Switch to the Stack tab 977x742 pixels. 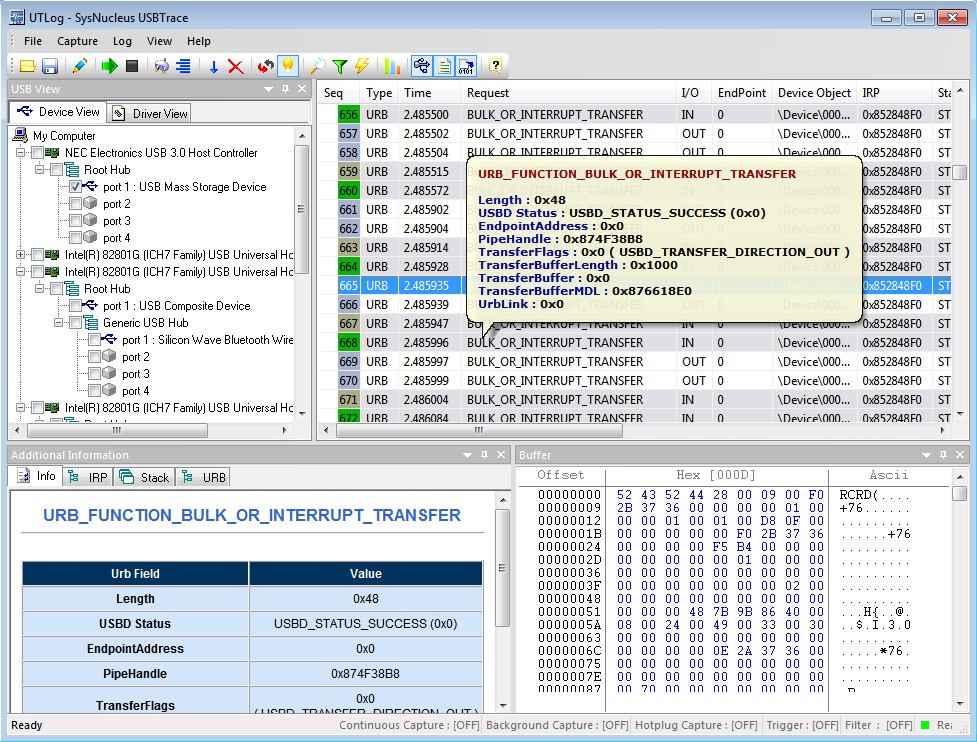point(145,477)
